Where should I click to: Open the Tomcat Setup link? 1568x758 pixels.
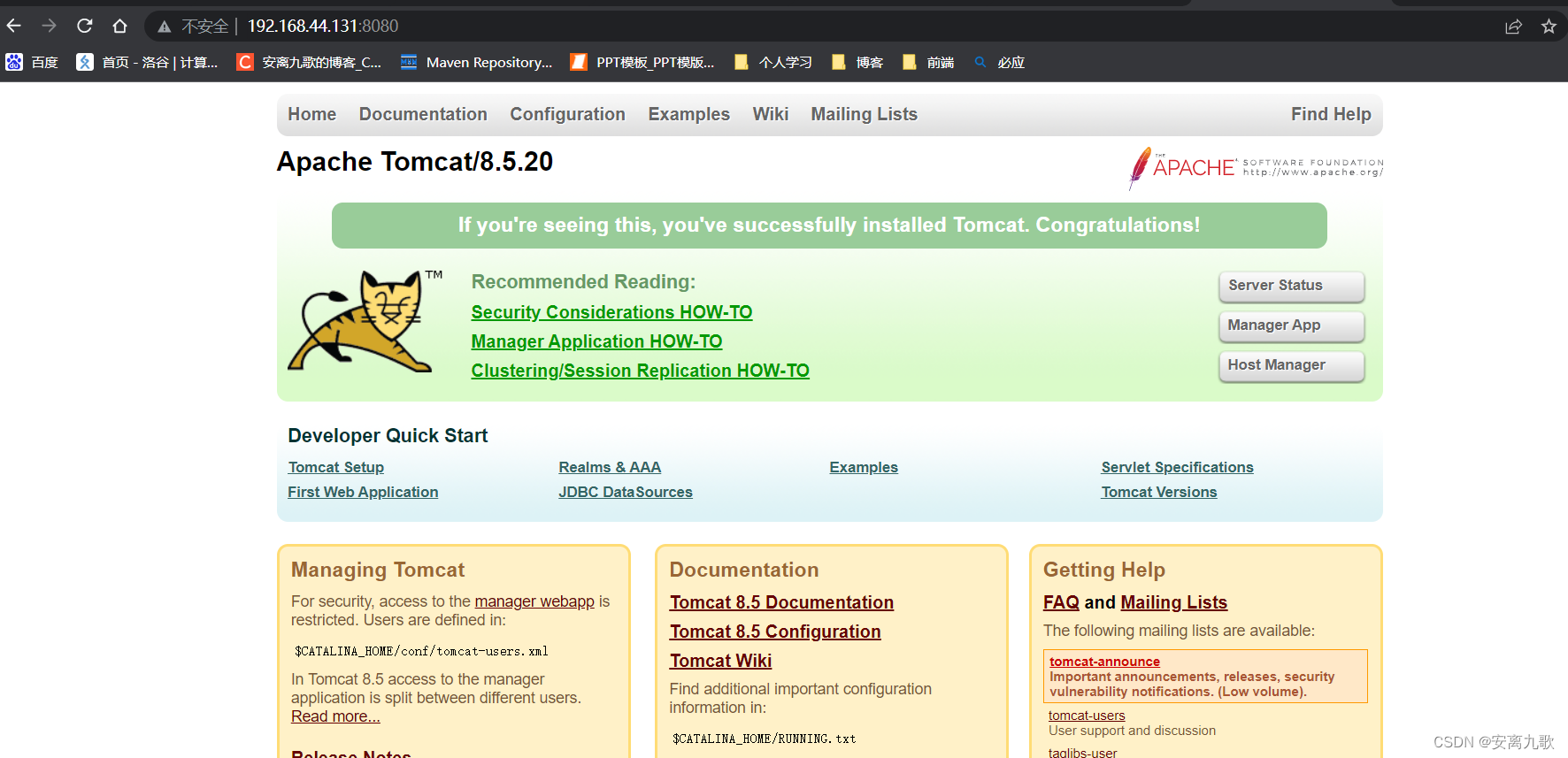pyautogui.click(x=336, y=467)
